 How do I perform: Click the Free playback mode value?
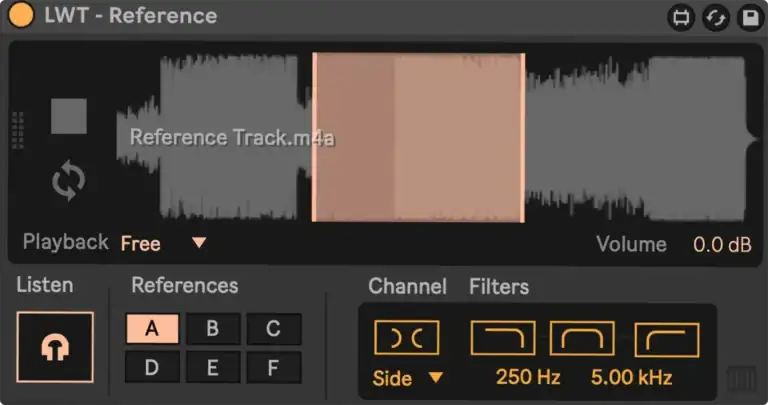tap(141, 243)
